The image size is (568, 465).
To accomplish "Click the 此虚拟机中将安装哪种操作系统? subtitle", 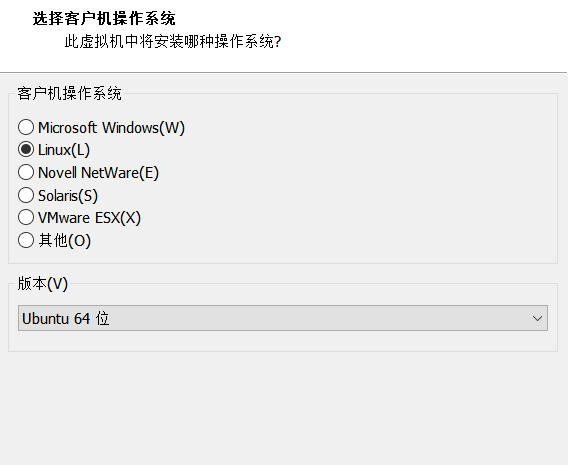I will click(x=173, y=41).
